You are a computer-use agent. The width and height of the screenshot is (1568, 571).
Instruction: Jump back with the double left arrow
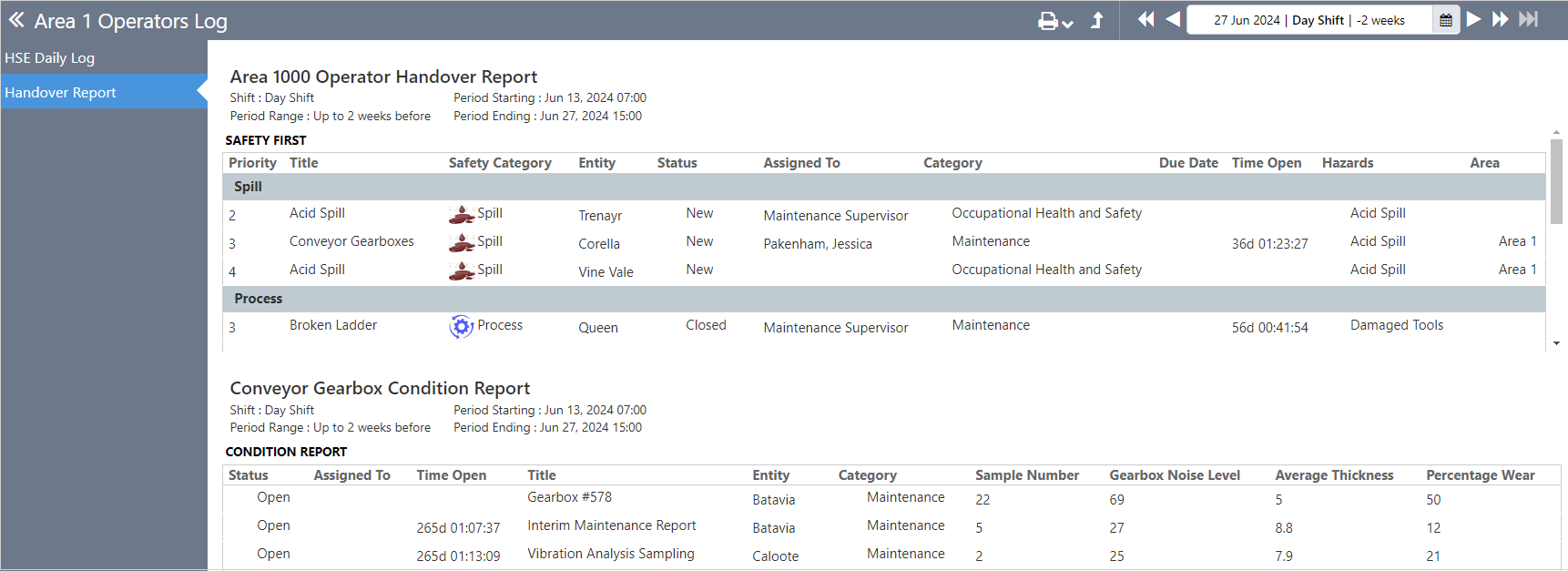(x=1145, y=19)
